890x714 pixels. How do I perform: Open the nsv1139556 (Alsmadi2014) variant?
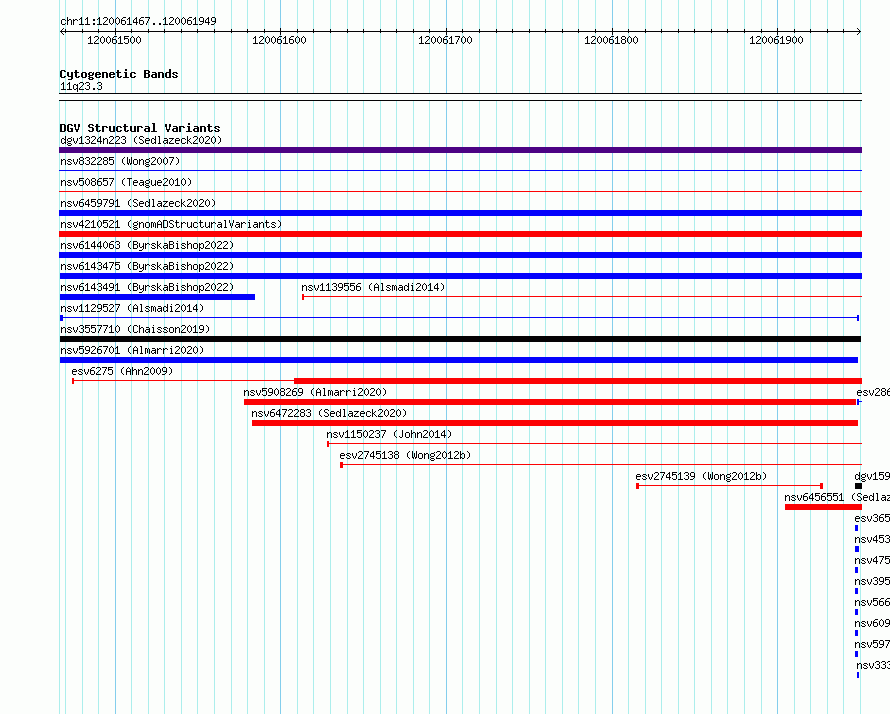[x=373, y=287]
